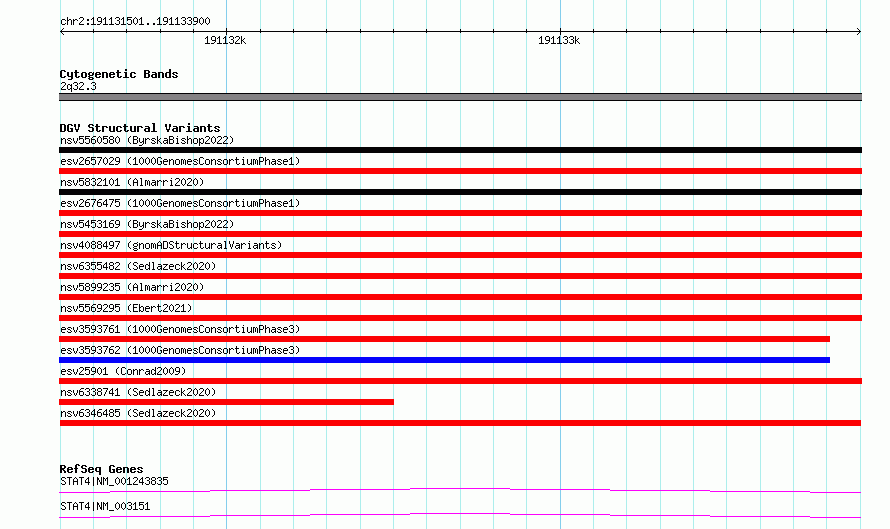Viewport: 890px width, 529px height.
Task: Click the nsv5569295 red variant bar
Action: click(460, 318)
